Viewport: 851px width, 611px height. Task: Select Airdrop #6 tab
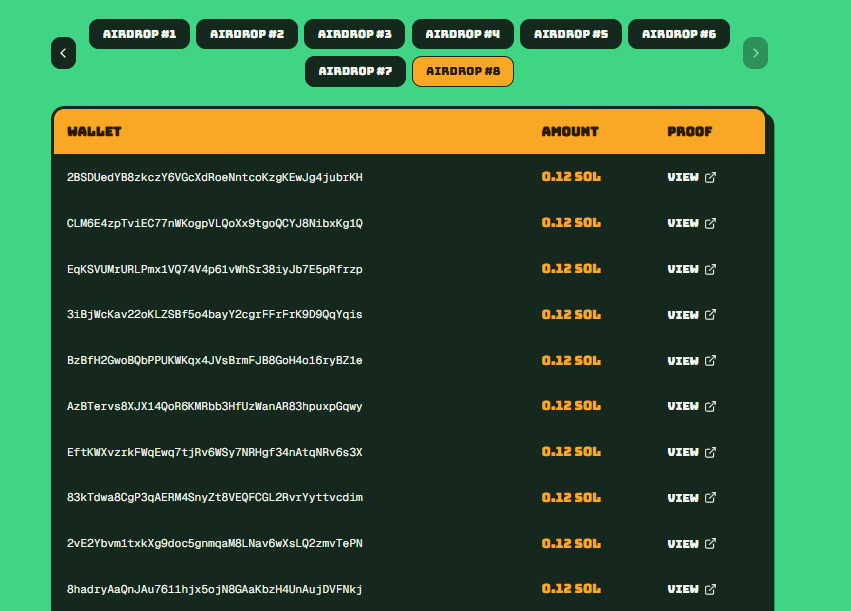pos(679,34)
